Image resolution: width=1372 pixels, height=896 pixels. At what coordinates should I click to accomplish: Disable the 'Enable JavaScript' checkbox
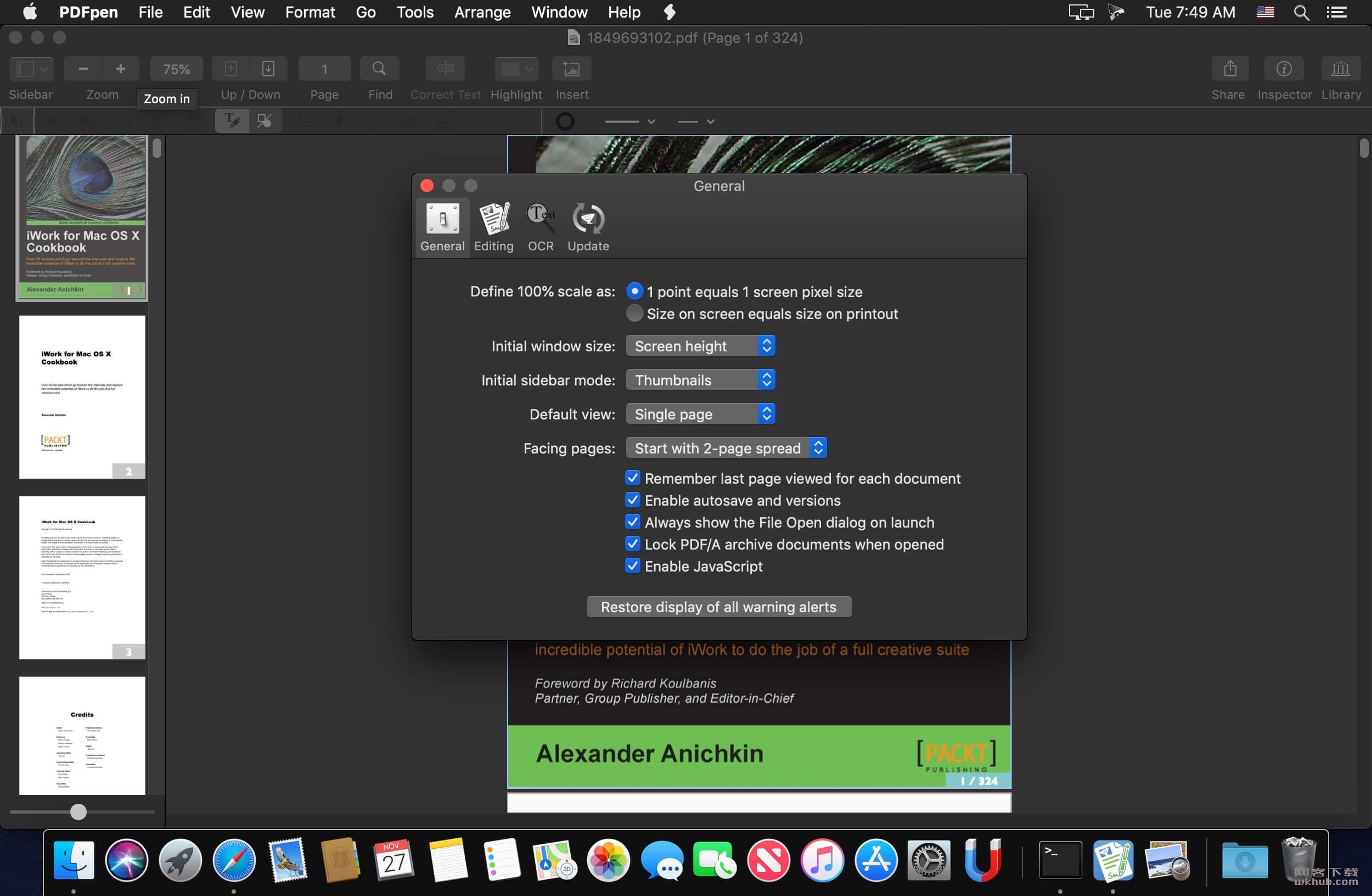pyautogui.click(x=632, y=565)
